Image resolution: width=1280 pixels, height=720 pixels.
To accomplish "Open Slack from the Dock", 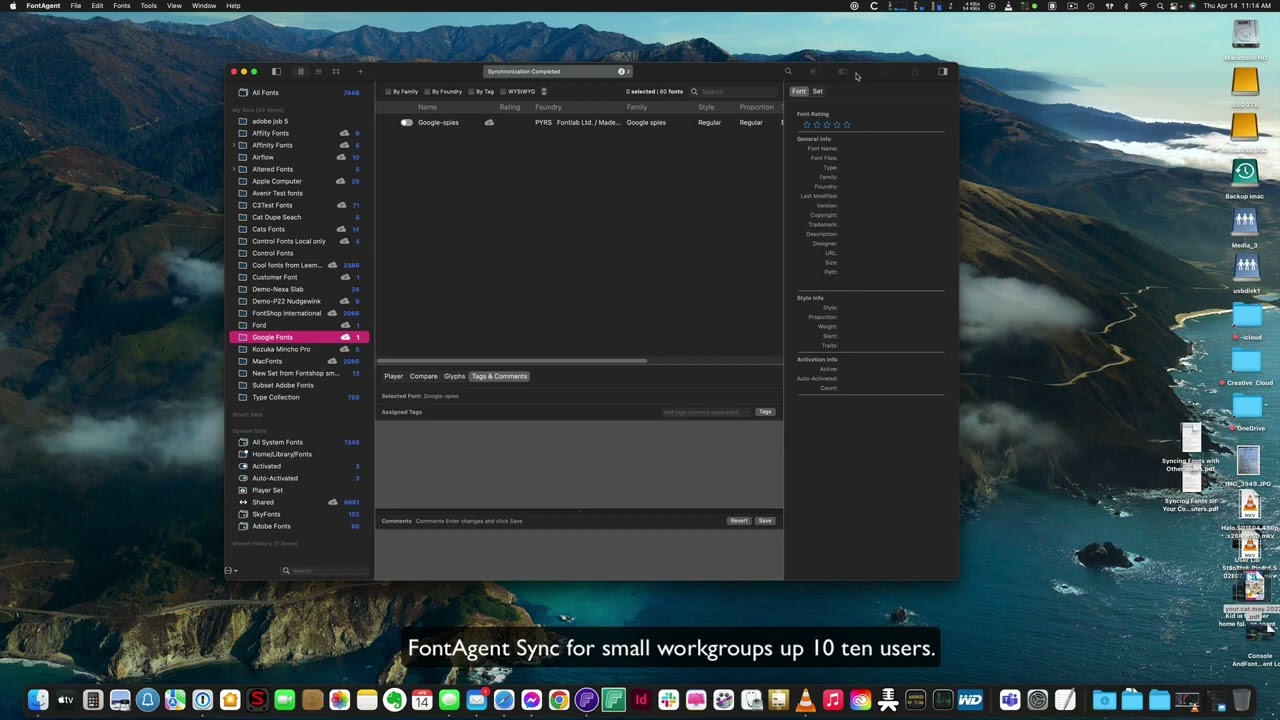I will coord(668,700).
